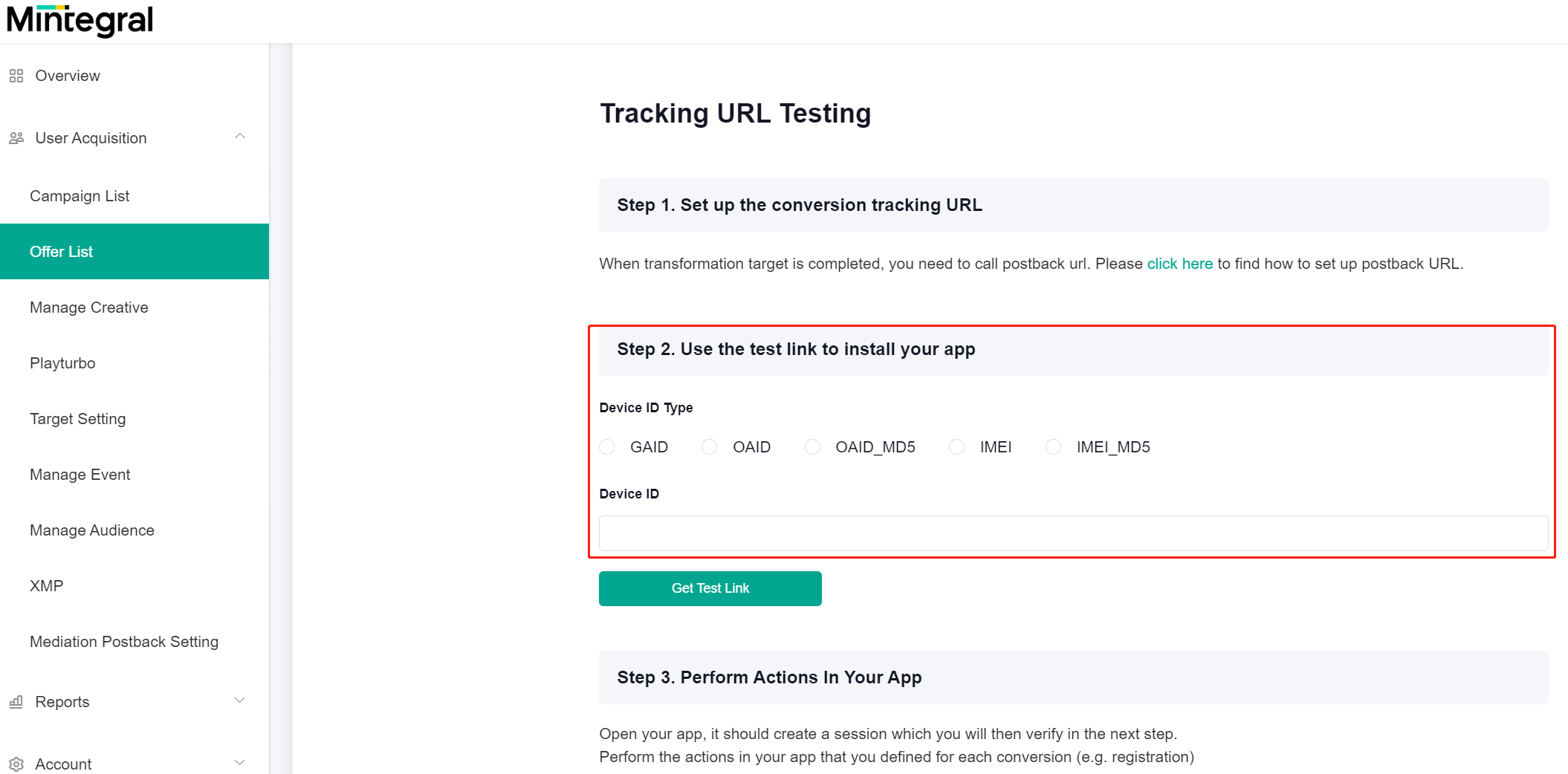The width and height of the screenshot is (1568, 774).
Task: Click the Account gear icon
Action: (16, 764)
